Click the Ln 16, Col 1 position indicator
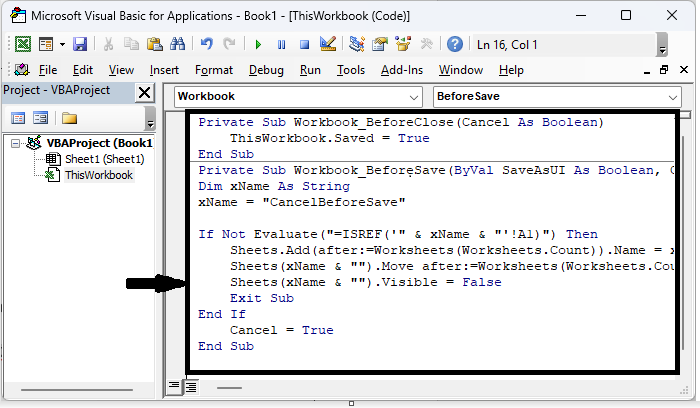700x408 pixels. point(507,45)
